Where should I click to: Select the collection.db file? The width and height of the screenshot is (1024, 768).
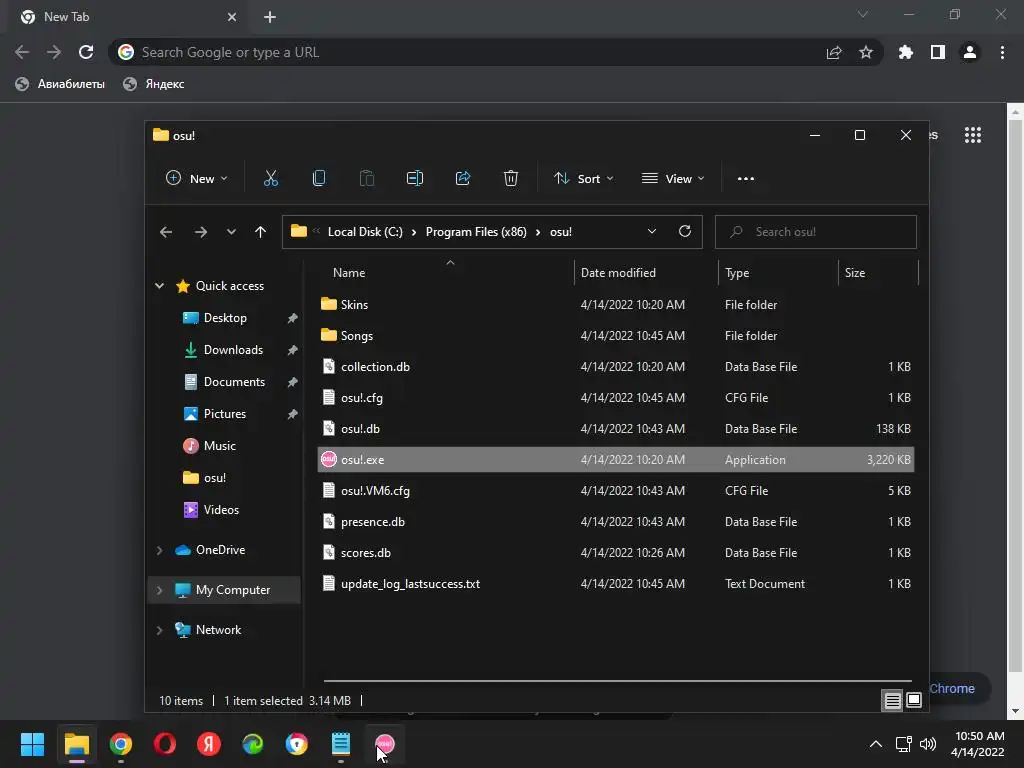pyautogui.click(x=616, y=367)
